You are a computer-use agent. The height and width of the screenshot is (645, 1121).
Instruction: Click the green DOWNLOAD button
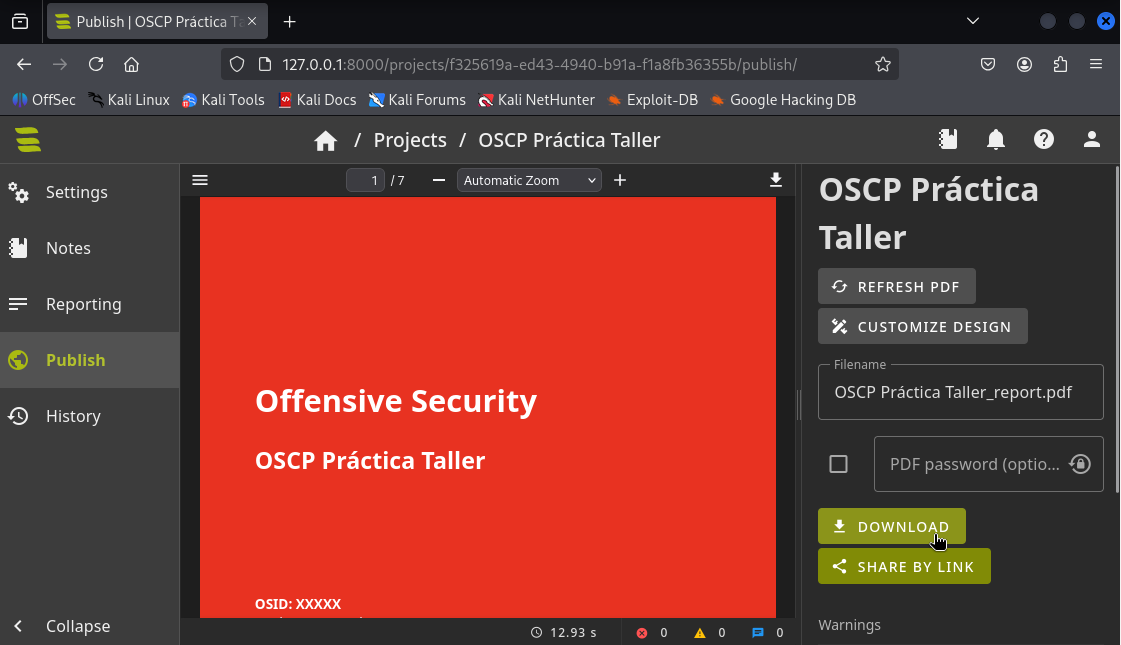pos(892,527)
